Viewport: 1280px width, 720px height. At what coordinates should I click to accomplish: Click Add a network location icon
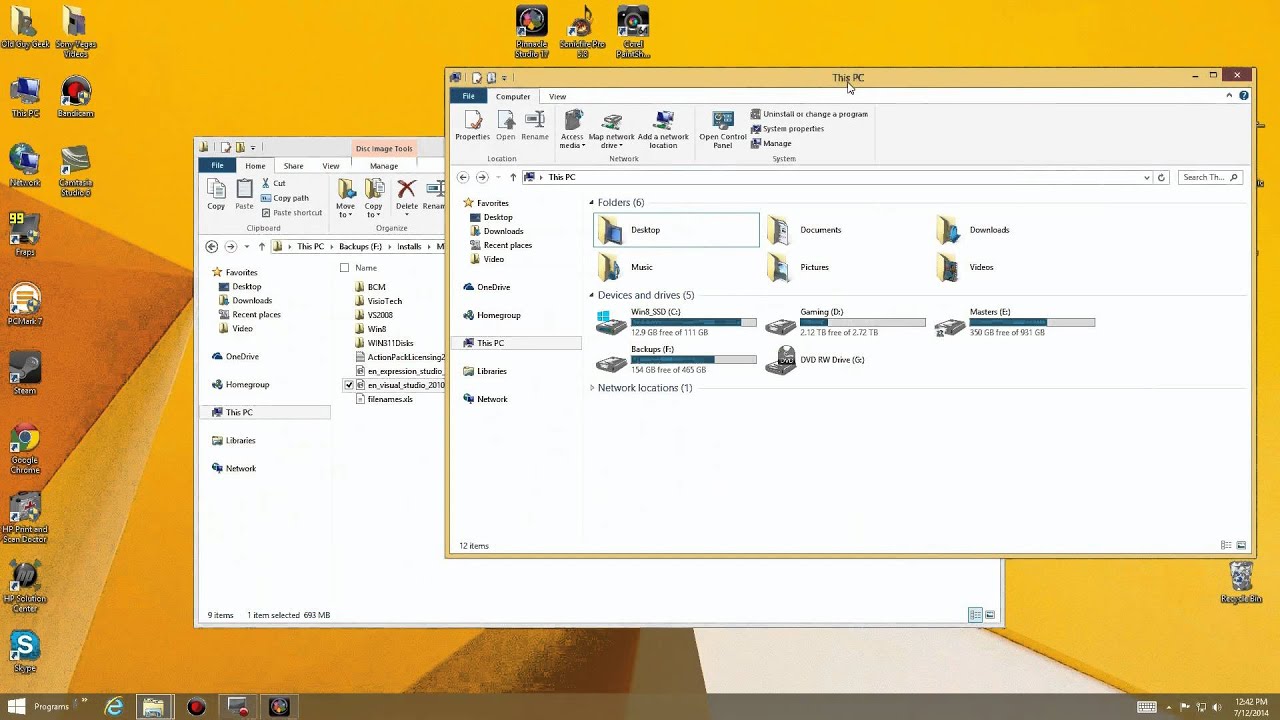coord(663,130)
